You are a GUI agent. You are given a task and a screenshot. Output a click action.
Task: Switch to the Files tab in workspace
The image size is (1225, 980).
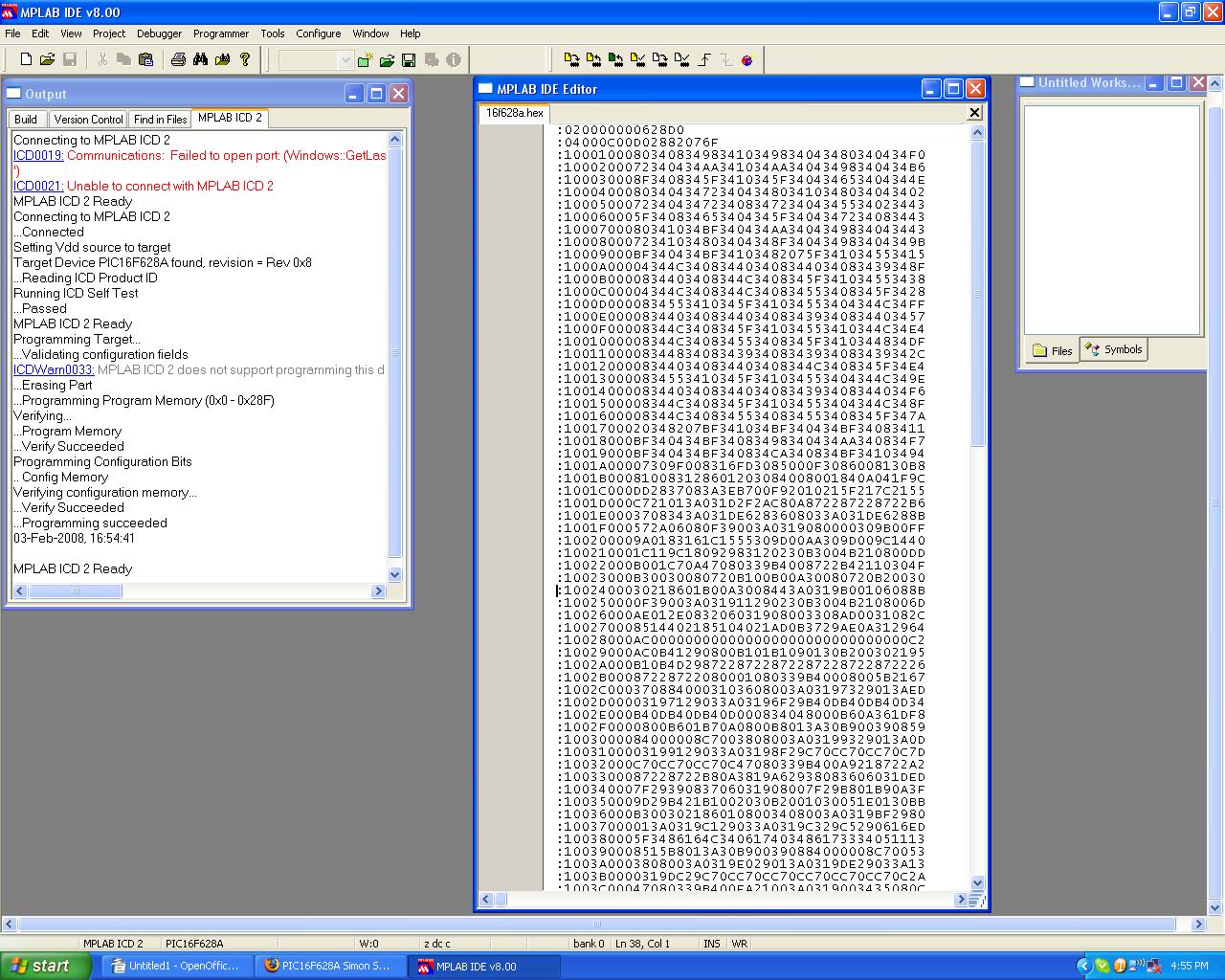tap(1053, 350)
